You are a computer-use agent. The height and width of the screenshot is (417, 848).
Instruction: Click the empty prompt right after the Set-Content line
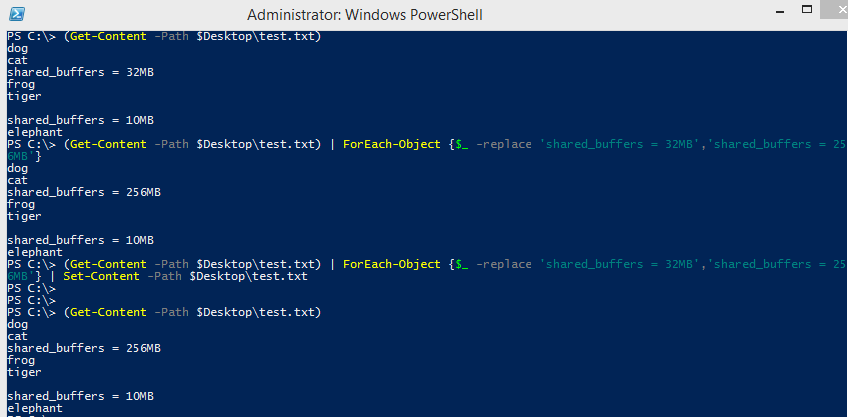pyautogui.click(x=31, y=288)
